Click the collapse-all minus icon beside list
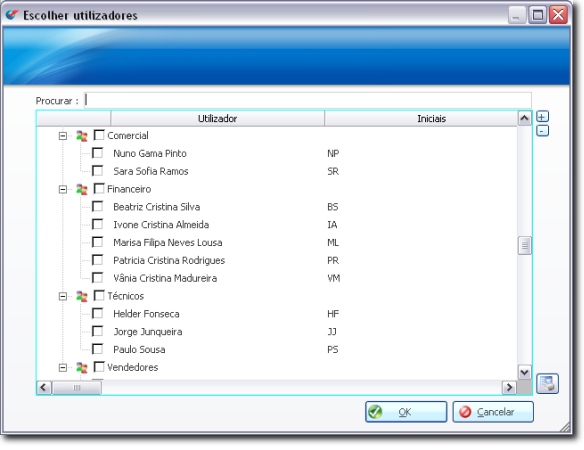Screen dimensions: 584x450 542,131
